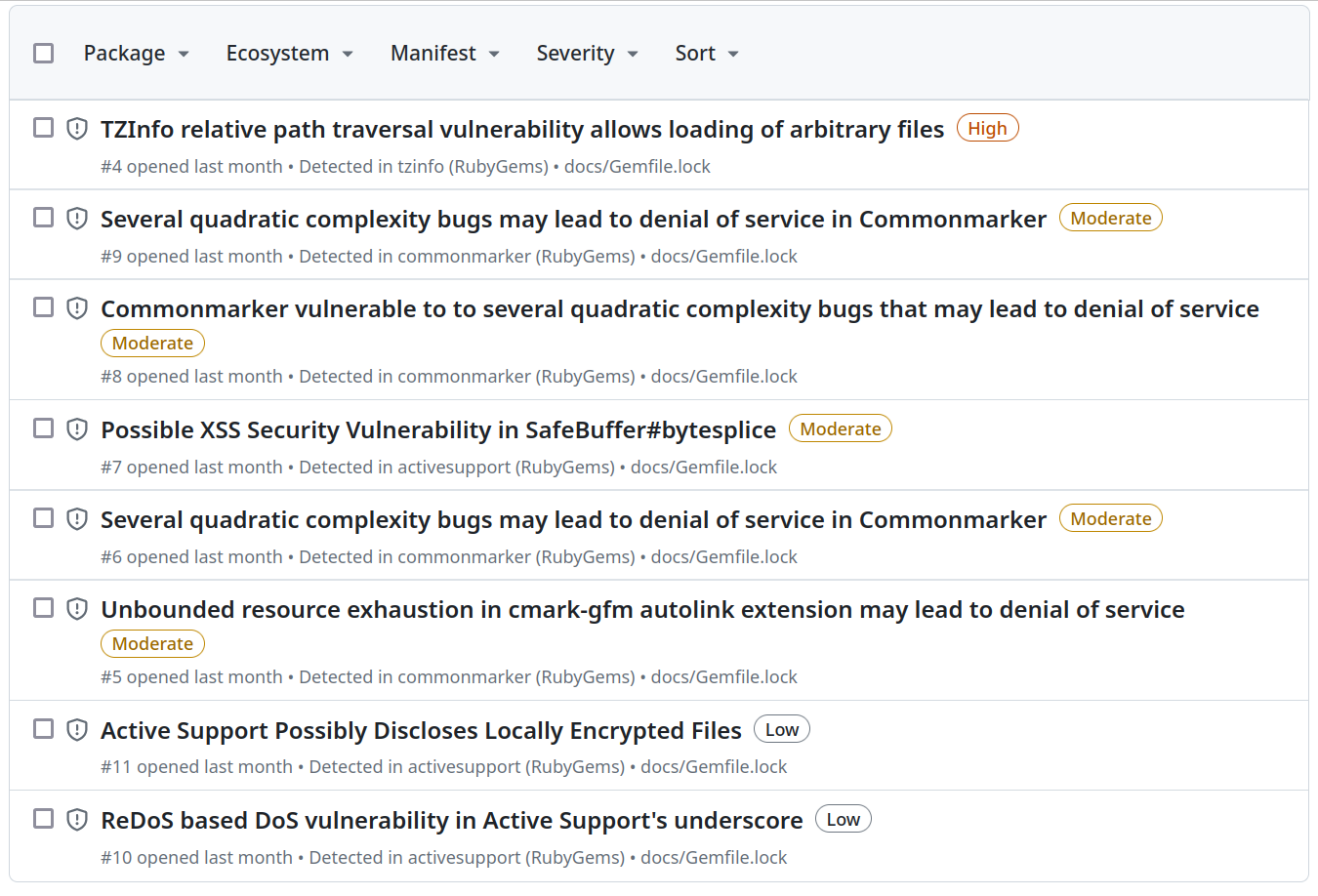Expand the Manifest filter dropdown
Viewport: 1318px width, 896px height.
[445, 54]
